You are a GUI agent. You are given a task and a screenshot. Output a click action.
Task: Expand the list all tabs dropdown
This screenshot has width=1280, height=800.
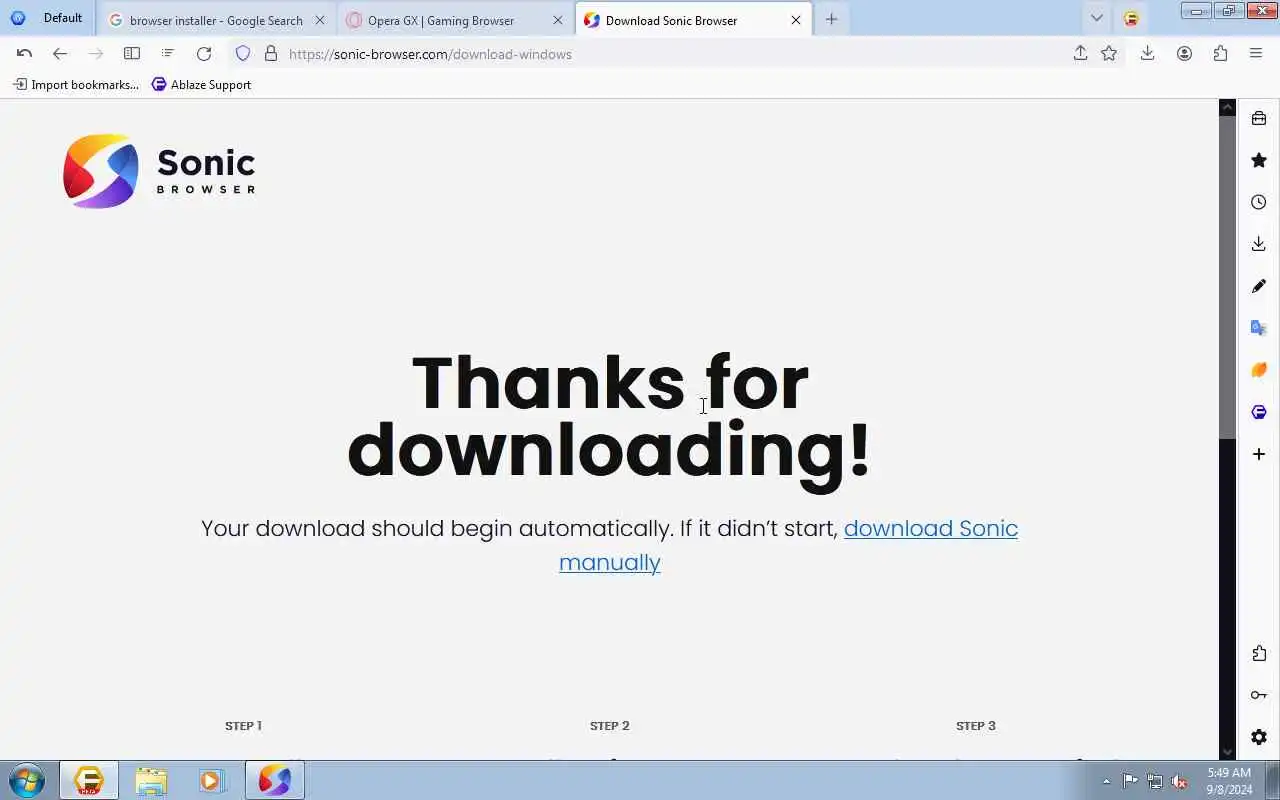(x=1097, y=18)
